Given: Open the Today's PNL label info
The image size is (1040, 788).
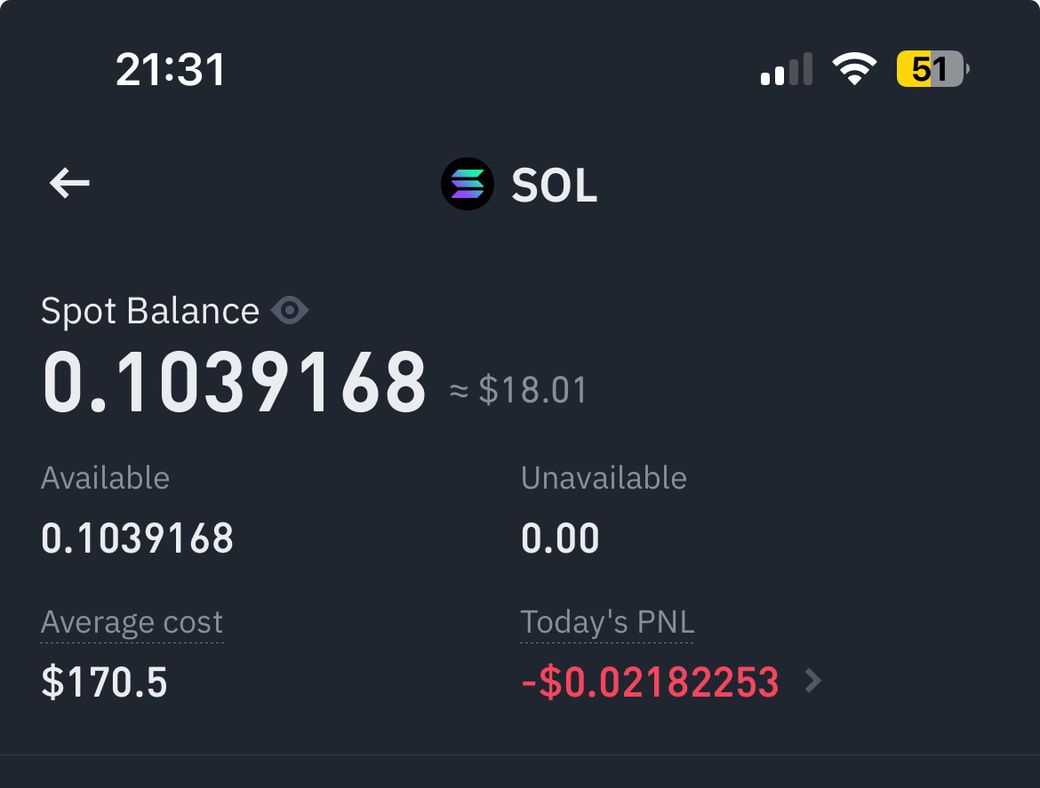Looking at the screenshot, I should click(x=607, y=623).
